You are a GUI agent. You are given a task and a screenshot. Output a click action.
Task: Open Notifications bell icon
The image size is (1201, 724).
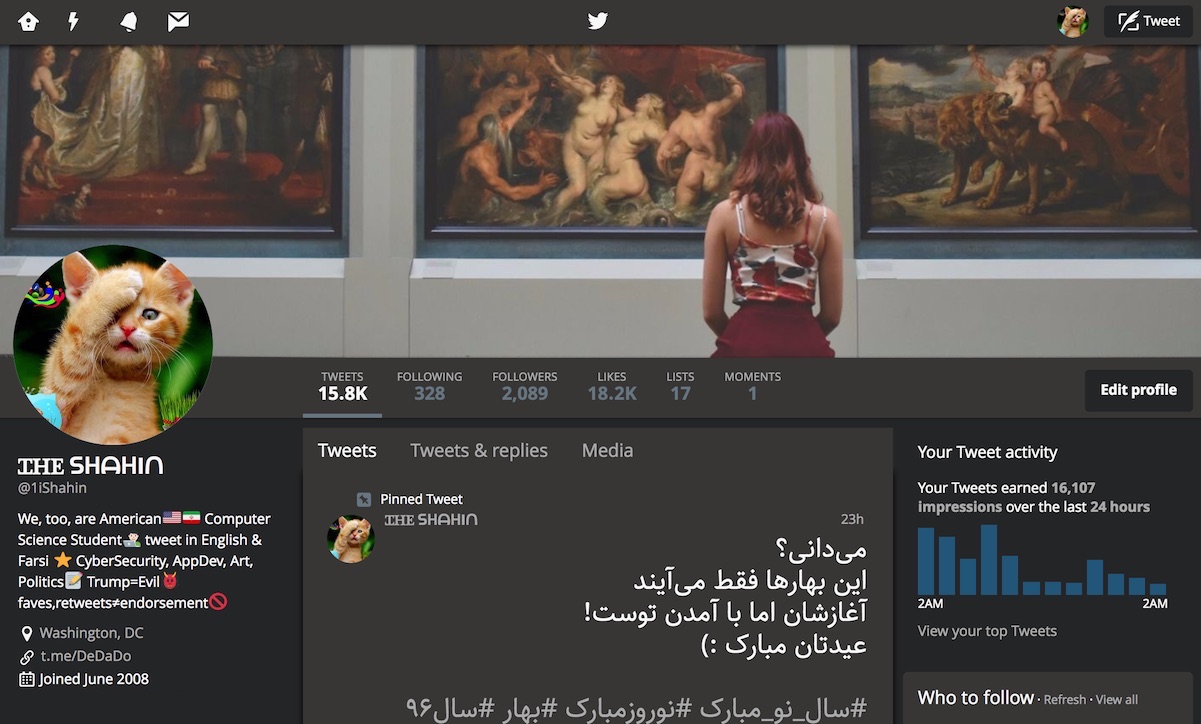tap(128, 21)
